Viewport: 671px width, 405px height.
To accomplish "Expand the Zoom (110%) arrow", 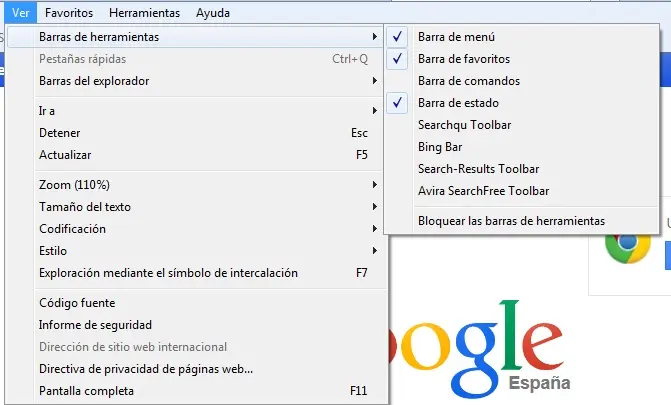I will (375, 185).
